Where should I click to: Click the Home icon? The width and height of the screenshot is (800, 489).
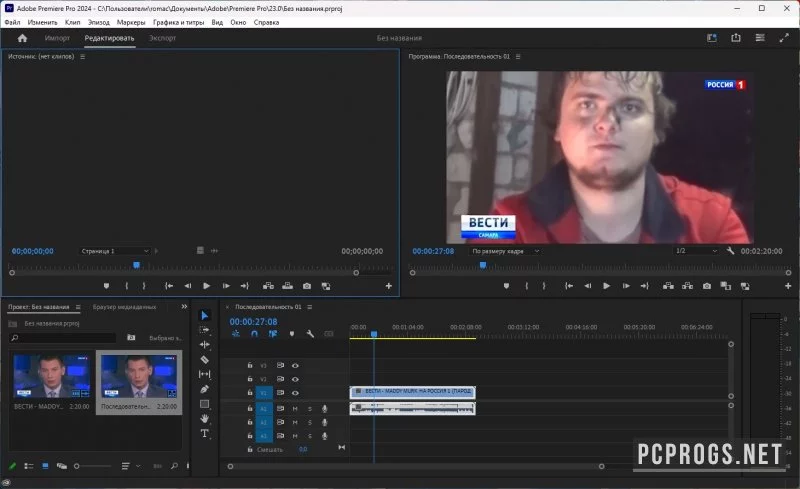[22, 38]
